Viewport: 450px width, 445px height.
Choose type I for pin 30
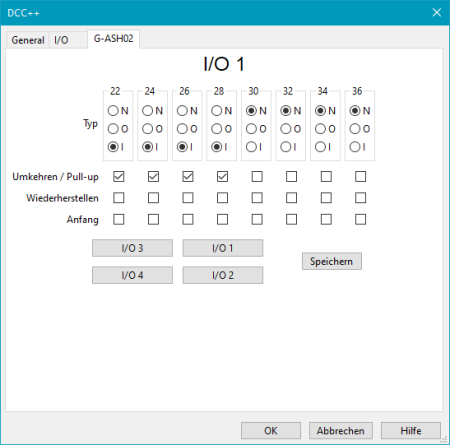point(254,147)
